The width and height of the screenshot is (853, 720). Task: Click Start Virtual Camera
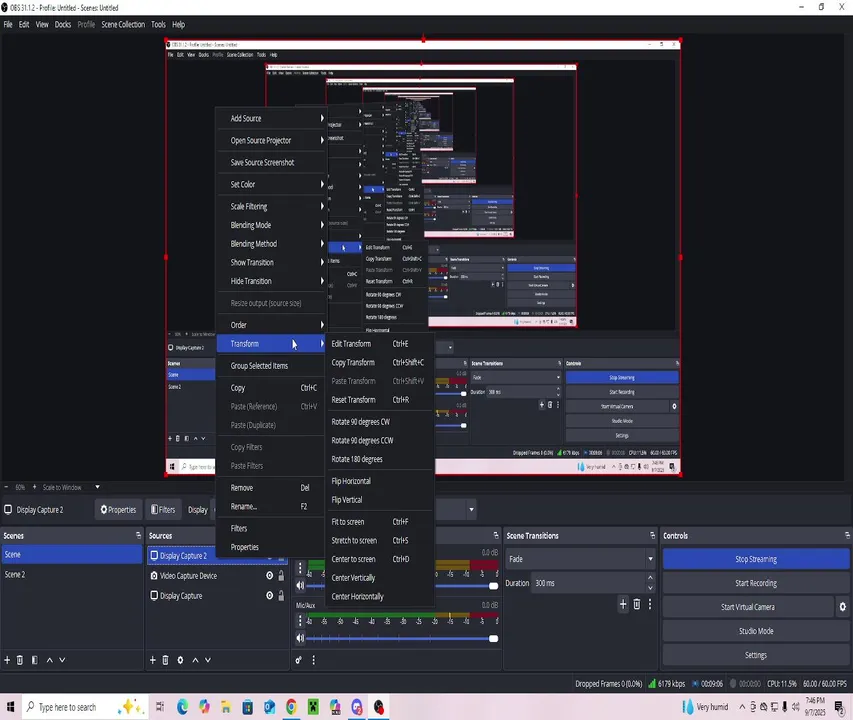click(x=748, y=607)
